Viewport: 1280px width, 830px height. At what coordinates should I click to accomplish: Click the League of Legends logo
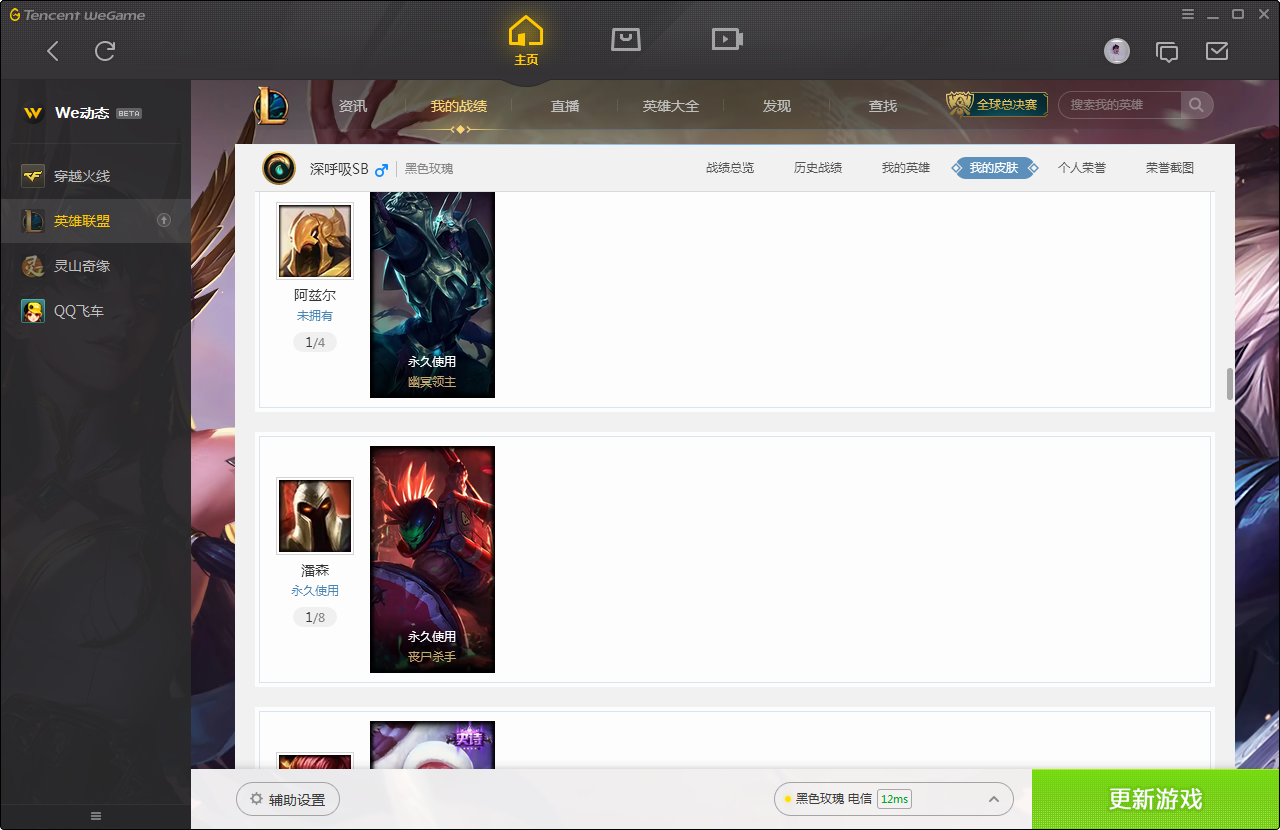pyautogui.click(x=271, y=105)
